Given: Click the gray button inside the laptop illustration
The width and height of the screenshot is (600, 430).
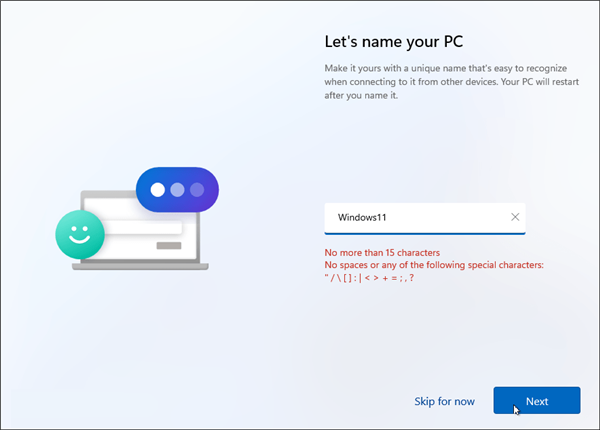Looking at the screenshot, I should tap(169, 243).
